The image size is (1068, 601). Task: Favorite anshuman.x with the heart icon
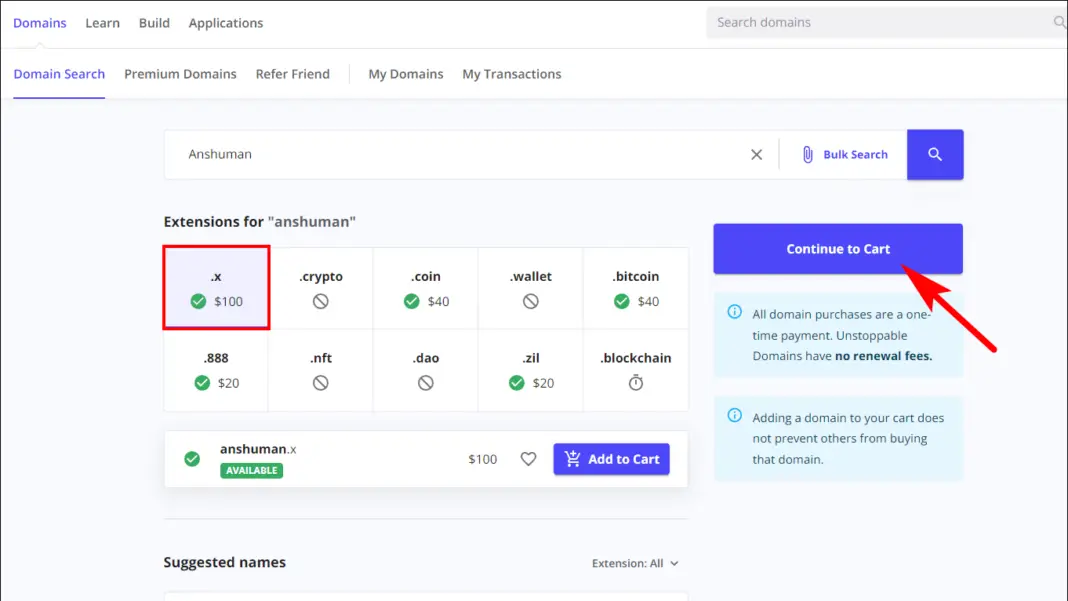point(528,459)
